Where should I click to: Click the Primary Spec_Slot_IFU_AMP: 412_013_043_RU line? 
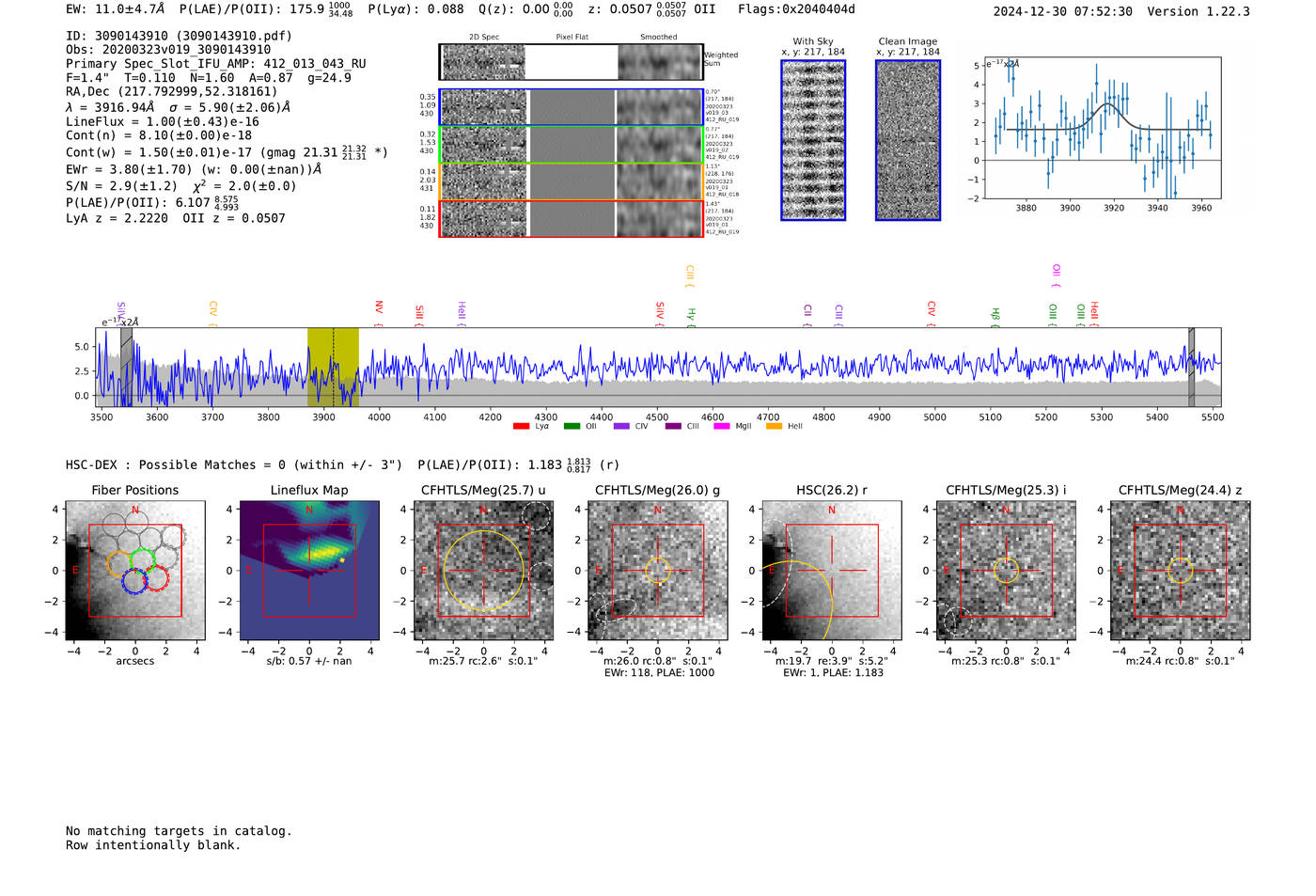tap(216, 64)
